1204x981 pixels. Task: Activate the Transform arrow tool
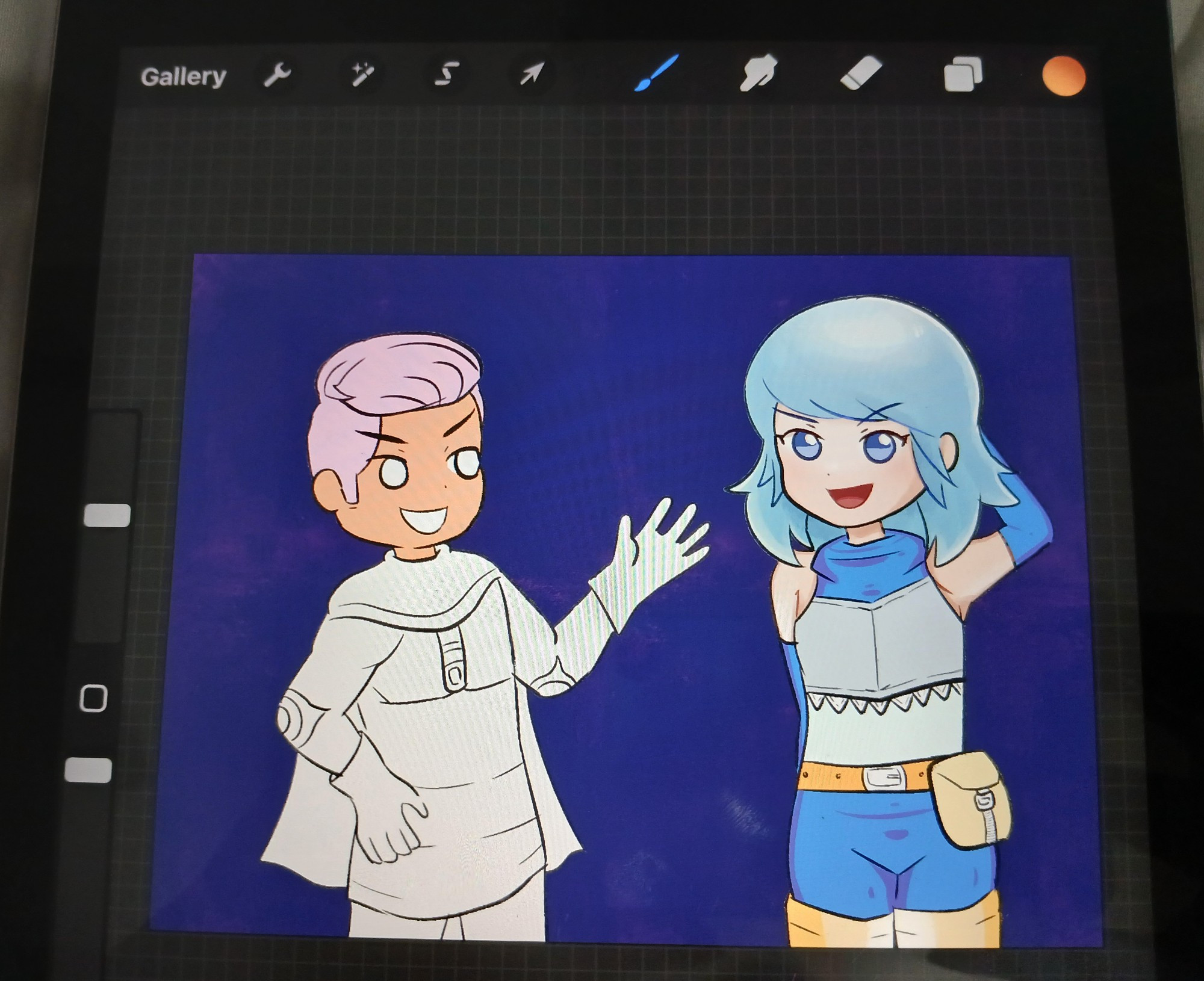[532, 74]
